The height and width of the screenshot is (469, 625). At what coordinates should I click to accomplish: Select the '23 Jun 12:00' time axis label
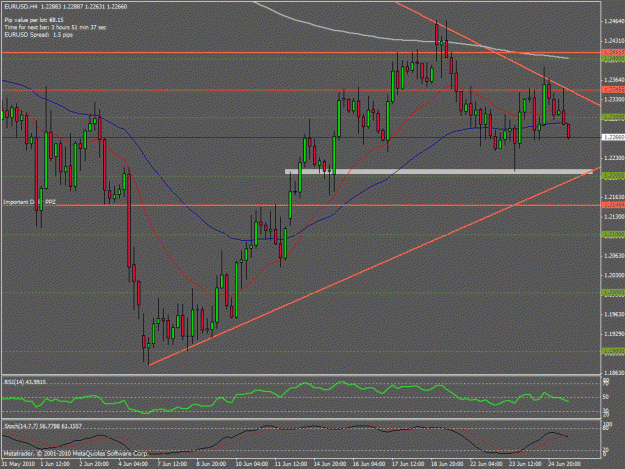[x=525, y=464]
